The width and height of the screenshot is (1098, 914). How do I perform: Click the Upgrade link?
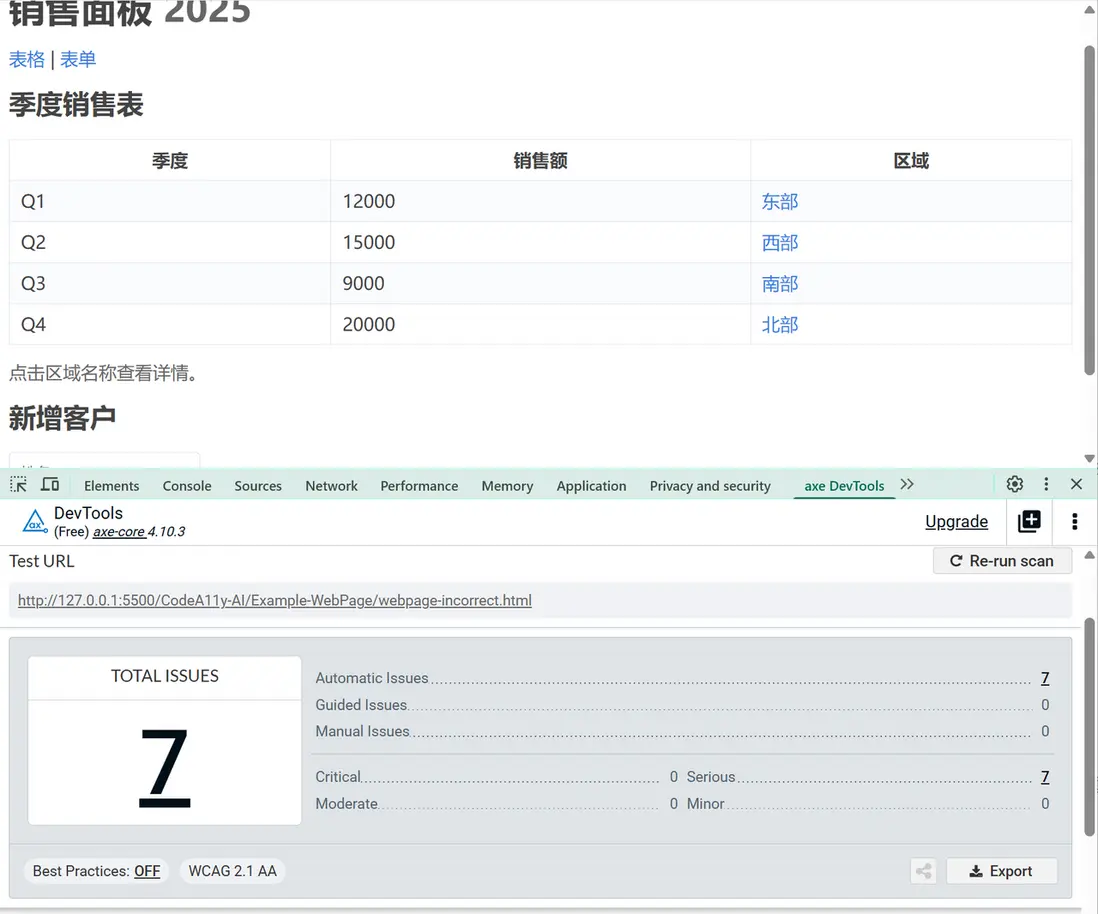click(956, 522)
